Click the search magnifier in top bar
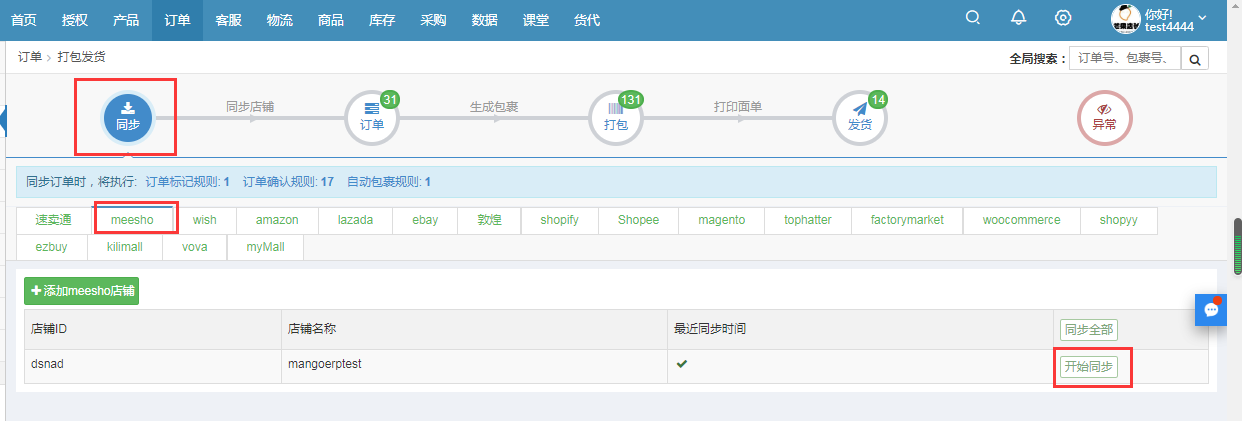 [972, 19]
